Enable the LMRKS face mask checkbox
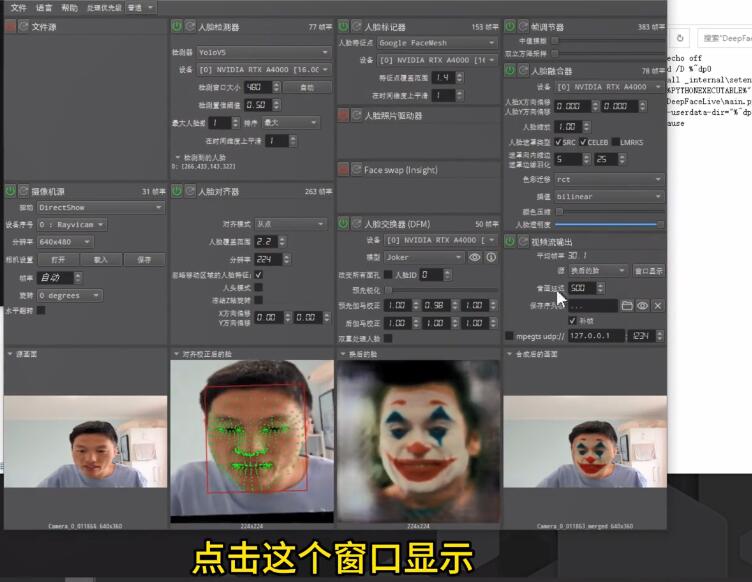Screen dimensions: 752x582 pos(616,142)
